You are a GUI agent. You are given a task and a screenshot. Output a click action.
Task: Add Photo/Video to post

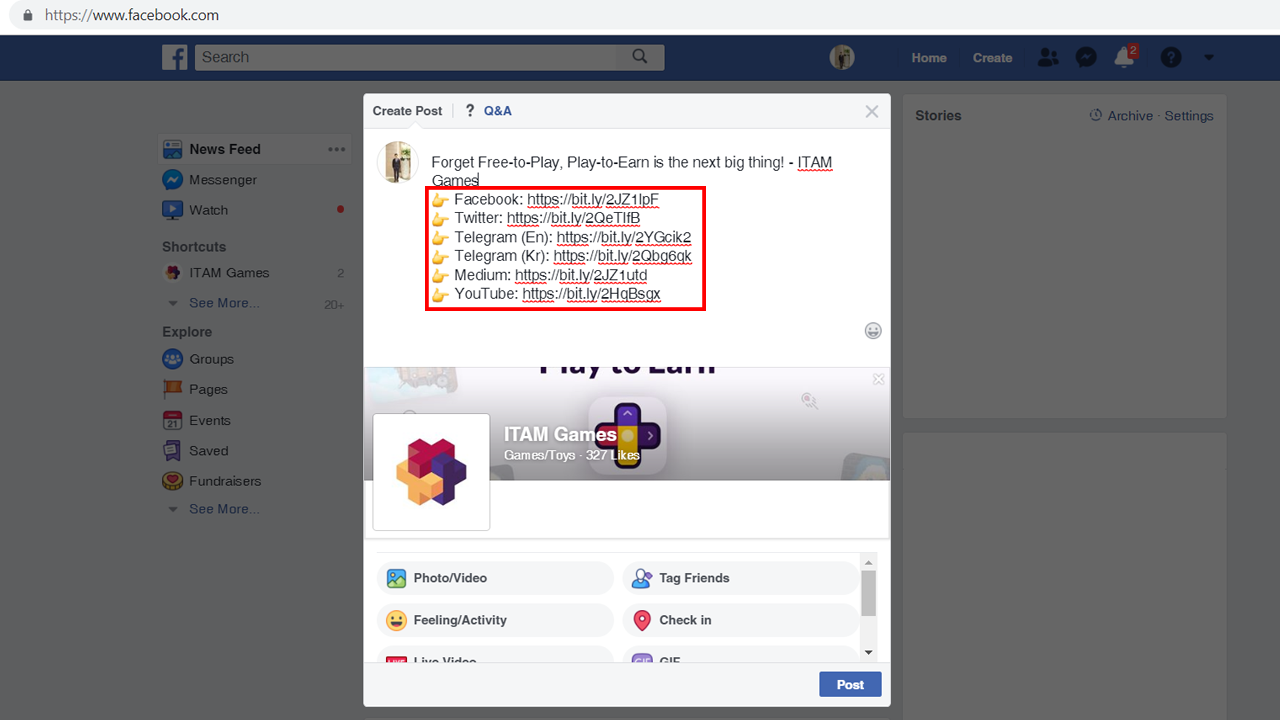pos(495,578)
